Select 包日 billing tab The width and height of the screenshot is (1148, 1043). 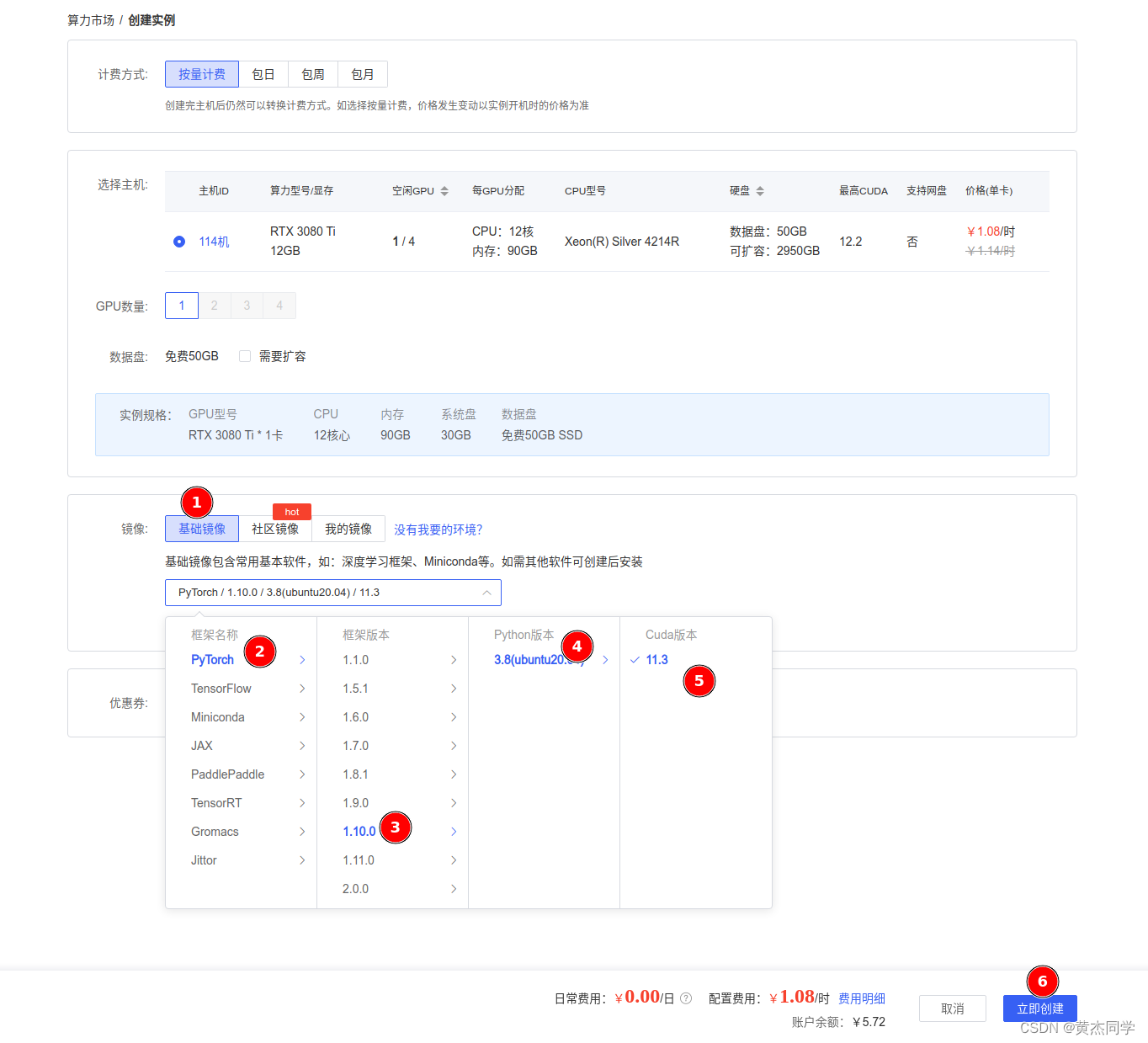point(263,74)
